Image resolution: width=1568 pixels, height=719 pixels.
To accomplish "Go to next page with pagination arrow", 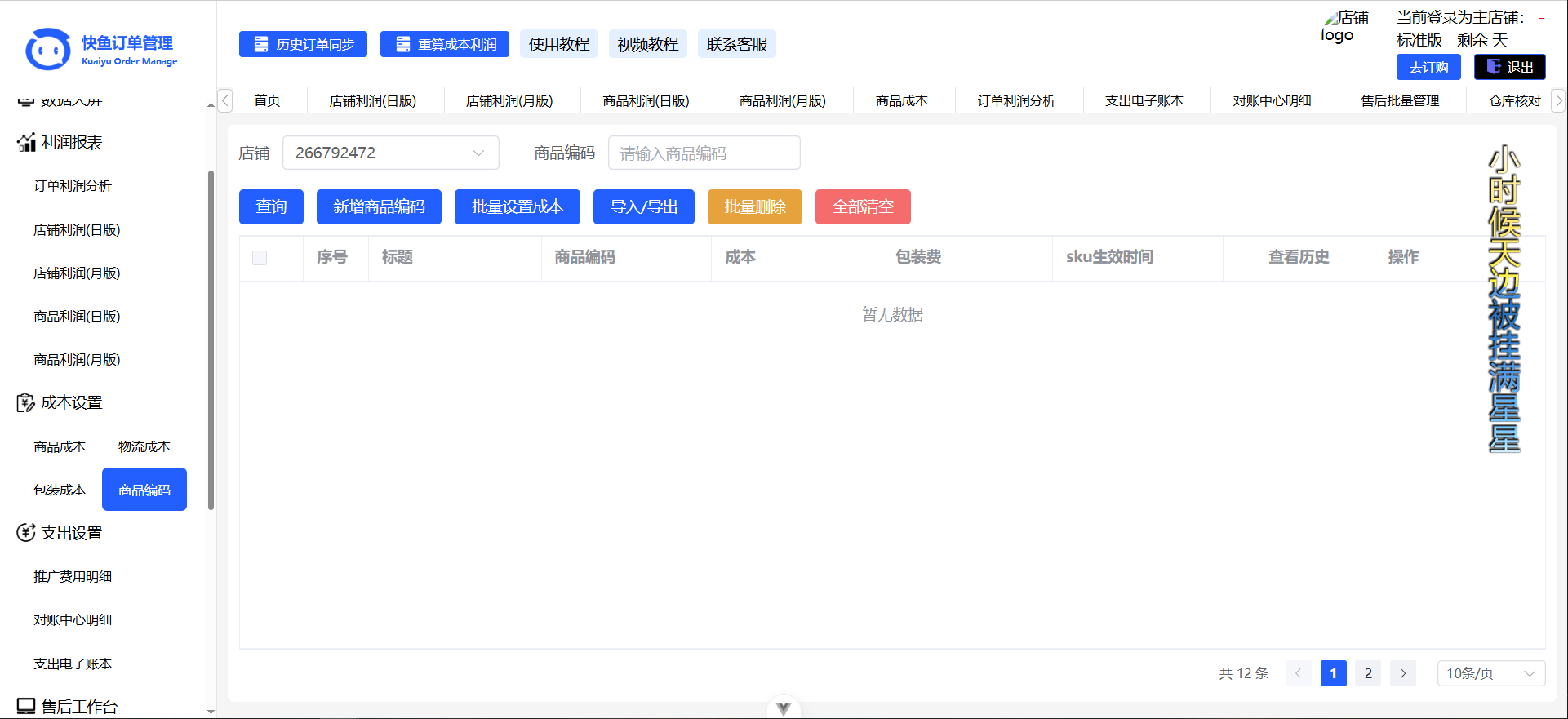I will tap(1403, 673).
